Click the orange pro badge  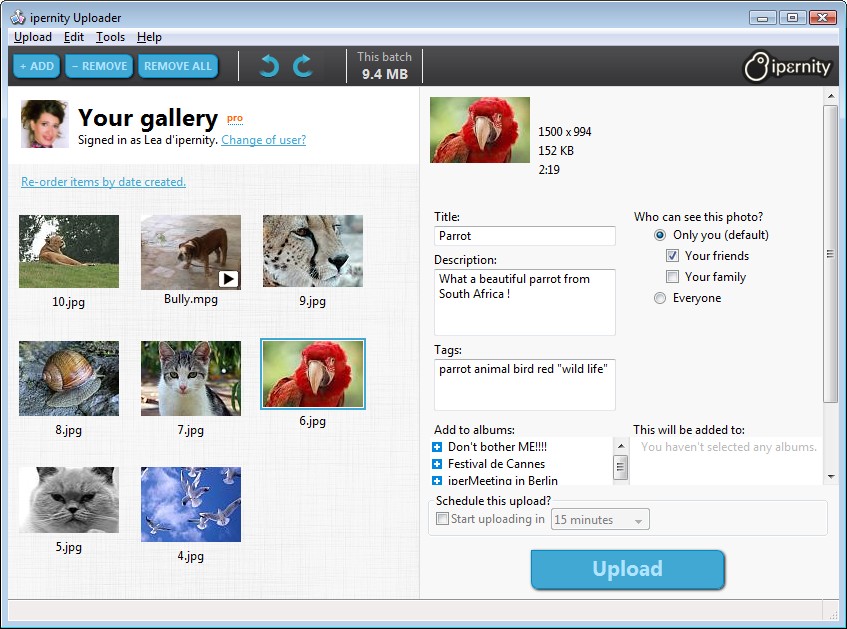[234, 118]
